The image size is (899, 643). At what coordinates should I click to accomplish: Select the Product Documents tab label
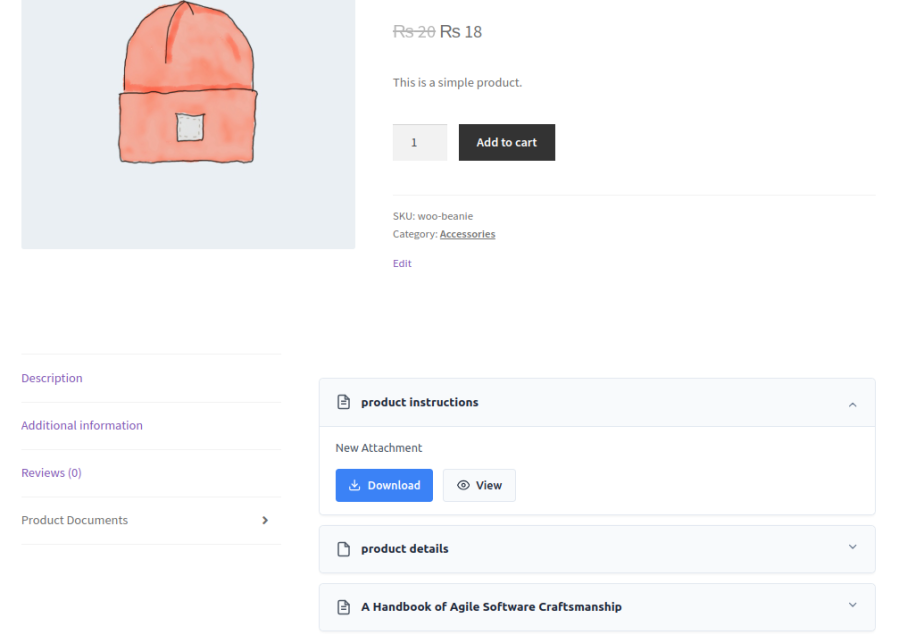click(75, 521)
